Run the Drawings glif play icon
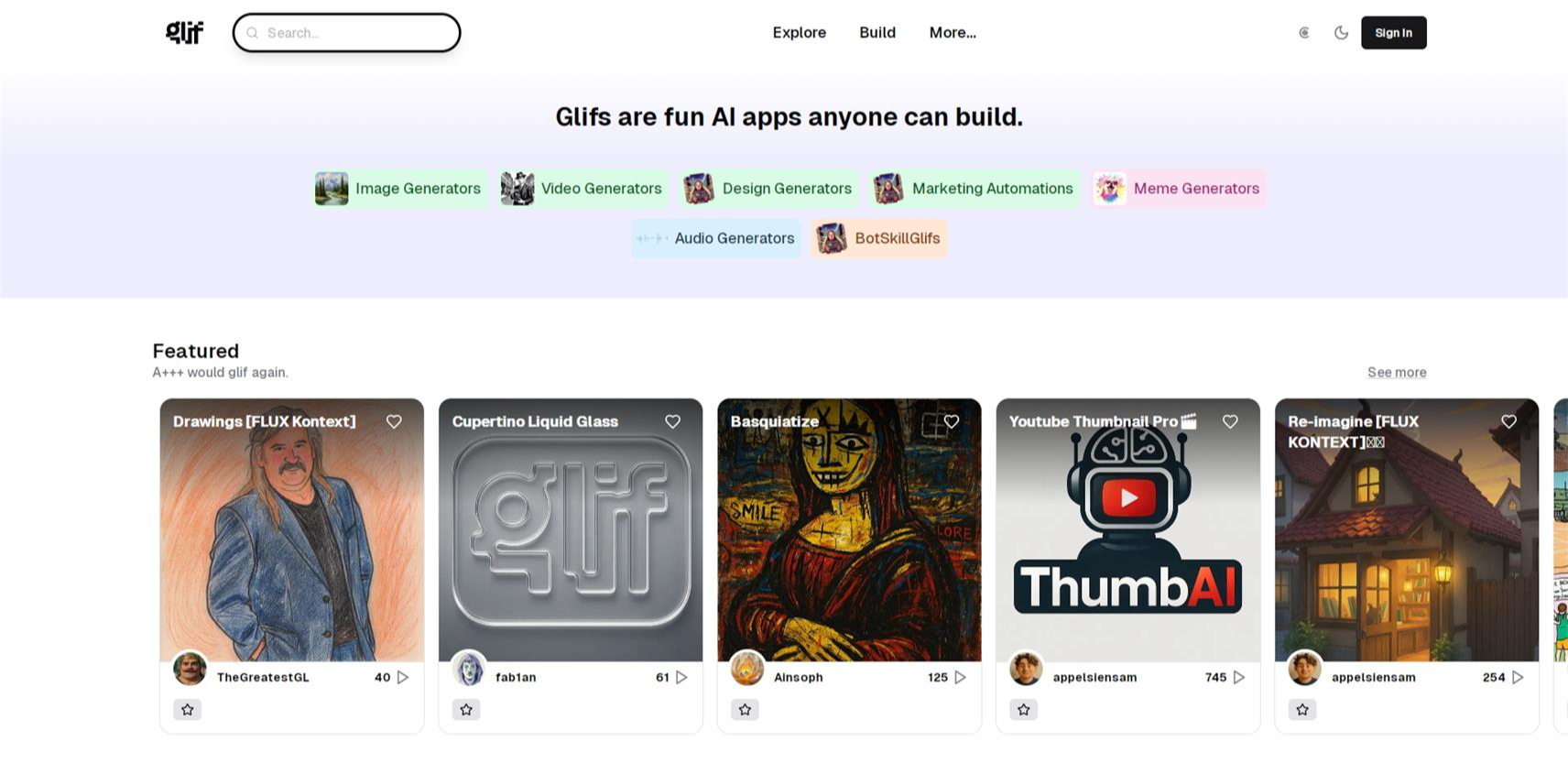The image size is (1568, 774). pos(403,678)
